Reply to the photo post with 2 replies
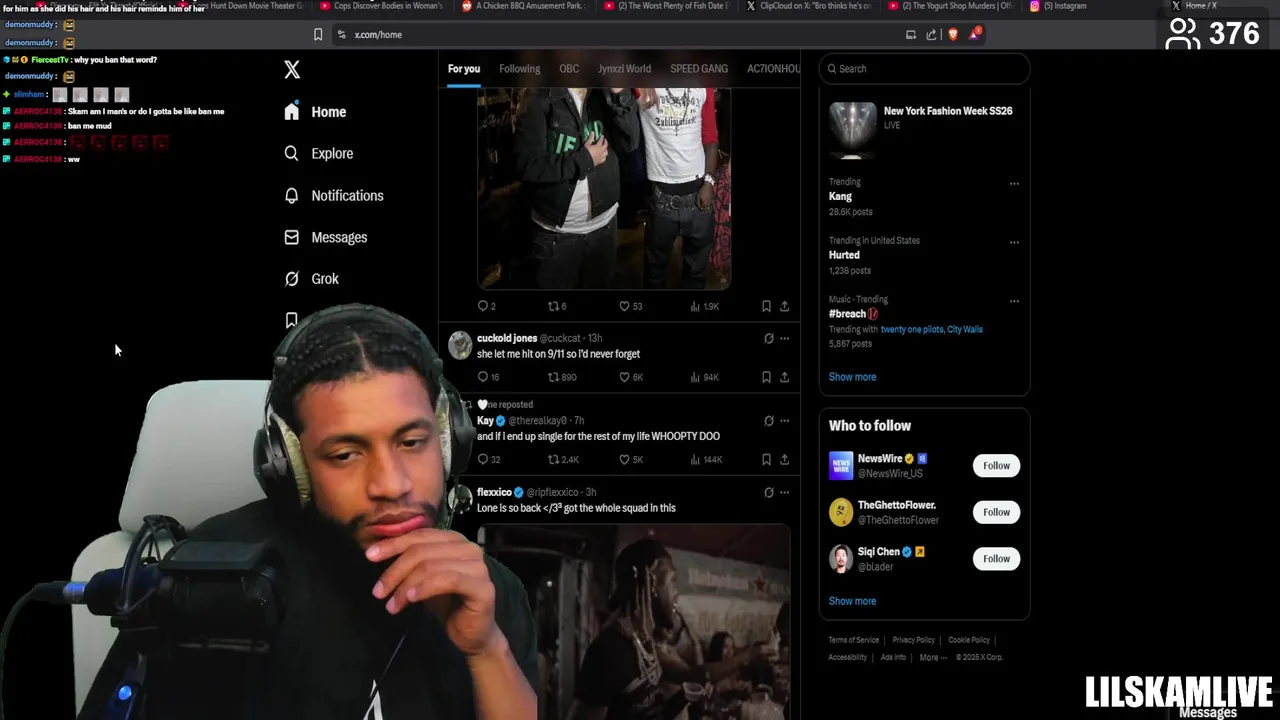1280x720 pixels. (x=486, y=306)
